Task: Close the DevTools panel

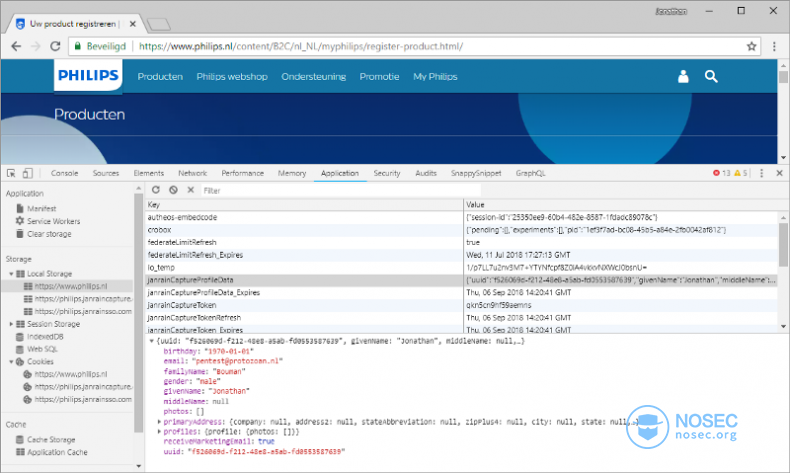Action: click(779, 173)
